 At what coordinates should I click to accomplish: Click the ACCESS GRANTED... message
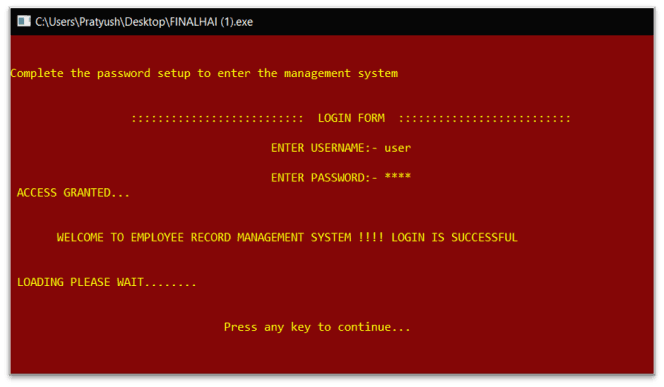pos(73,193)
